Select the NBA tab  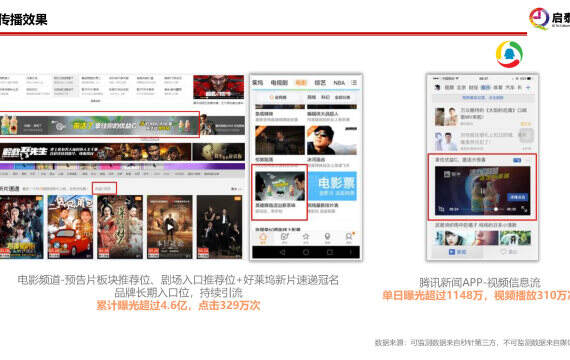(x=339, y=83)
